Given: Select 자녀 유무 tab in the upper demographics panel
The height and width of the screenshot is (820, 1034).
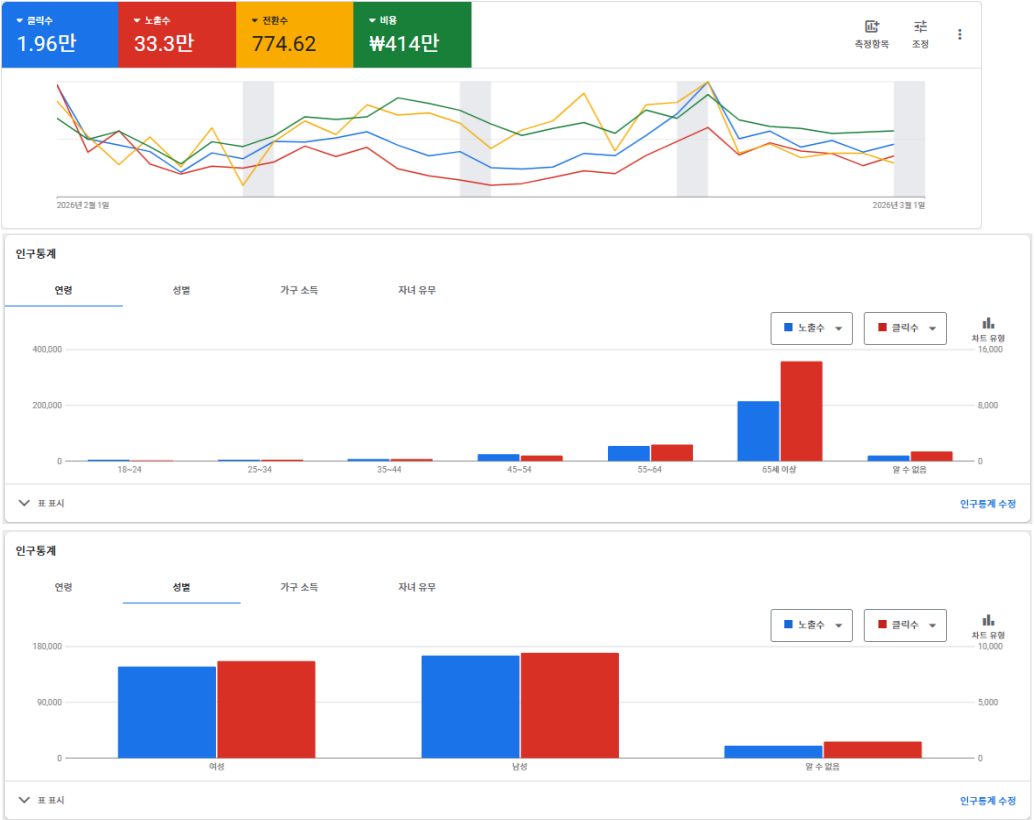Looking at the screenshot, I should 416,290.
